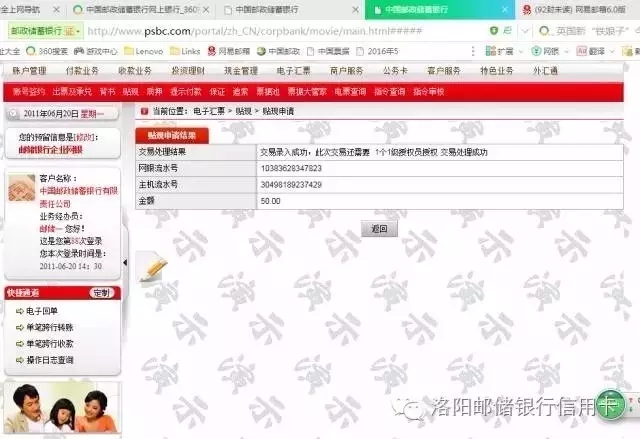Open the 外汇通 menu
This screenshot has width=640, height=439.
click(545, 71)
